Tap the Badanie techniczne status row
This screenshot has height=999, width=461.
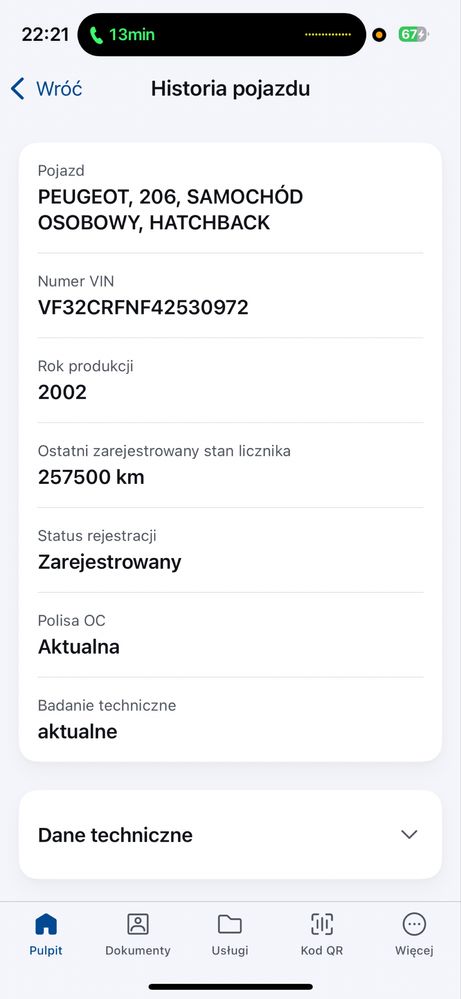(230, 719)
